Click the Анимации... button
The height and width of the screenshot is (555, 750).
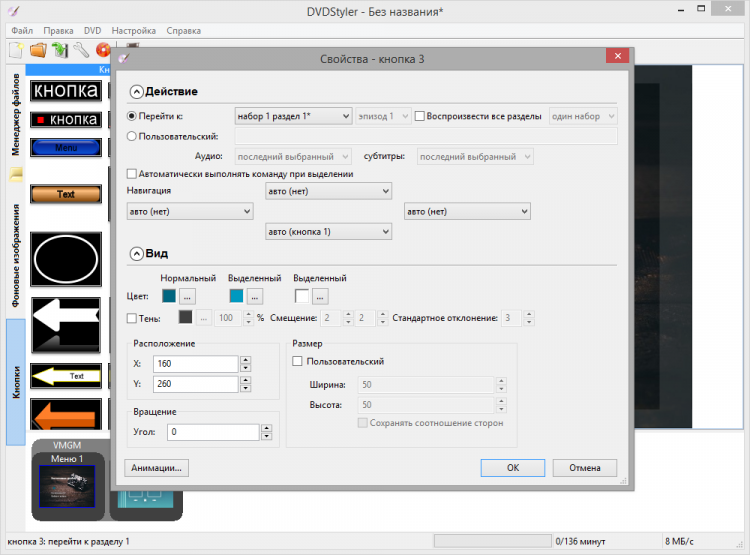pyautogui.click(x=156, y=468)
